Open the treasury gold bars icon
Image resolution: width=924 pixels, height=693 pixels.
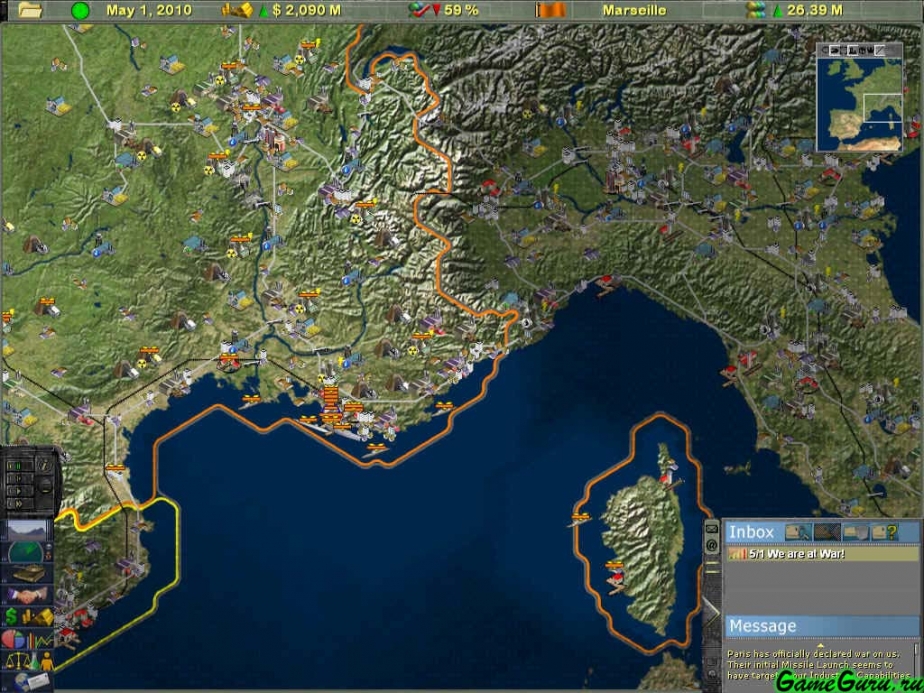(x=237, y=10)
